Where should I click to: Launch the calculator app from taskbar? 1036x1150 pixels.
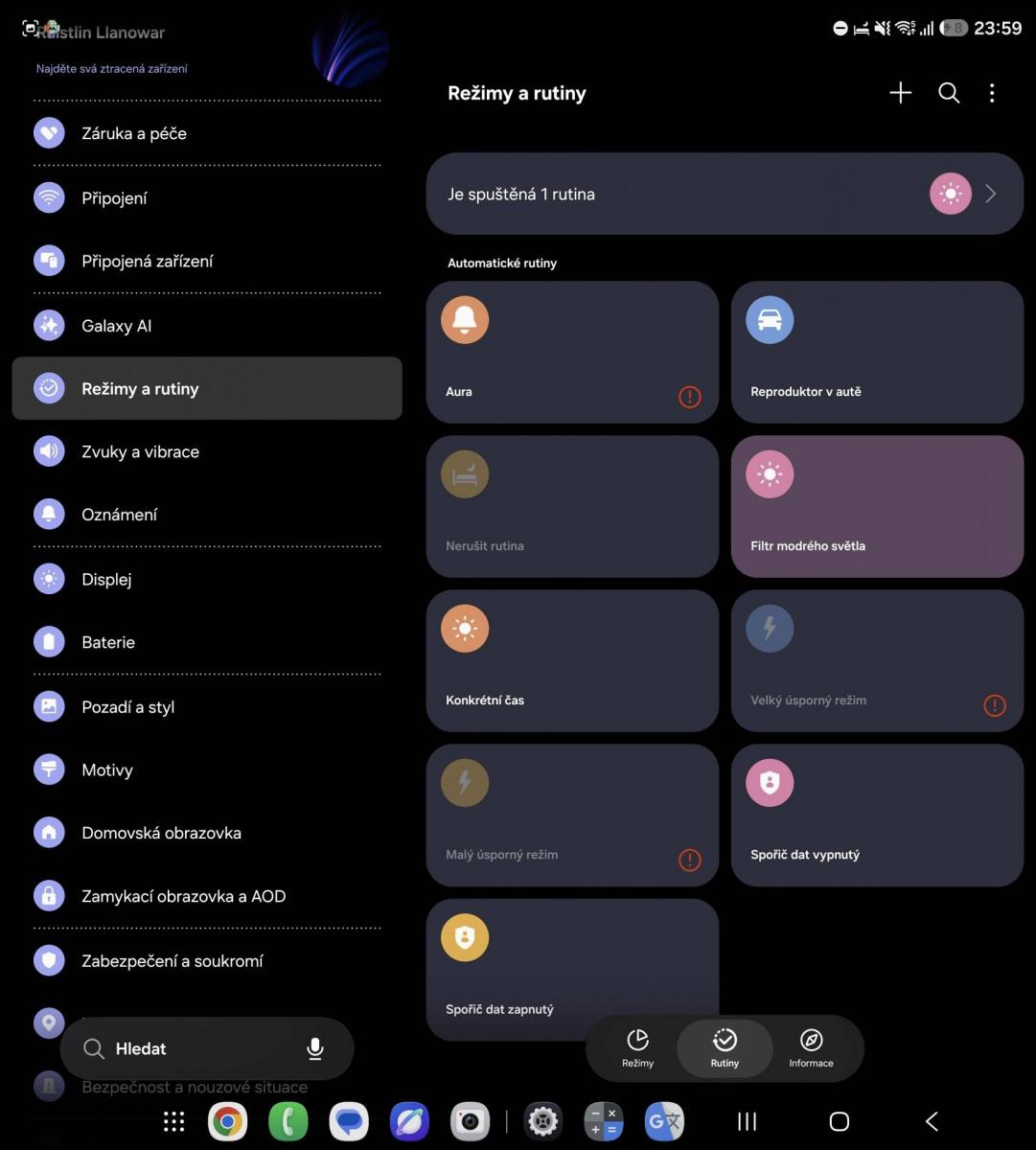[x=604, y=1121]
